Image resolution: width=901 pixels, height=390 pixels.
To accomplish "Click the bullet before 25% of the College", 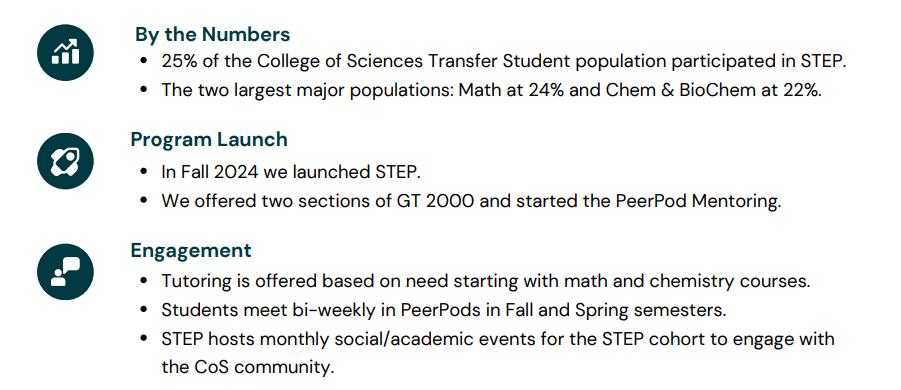I will point(144,62).
